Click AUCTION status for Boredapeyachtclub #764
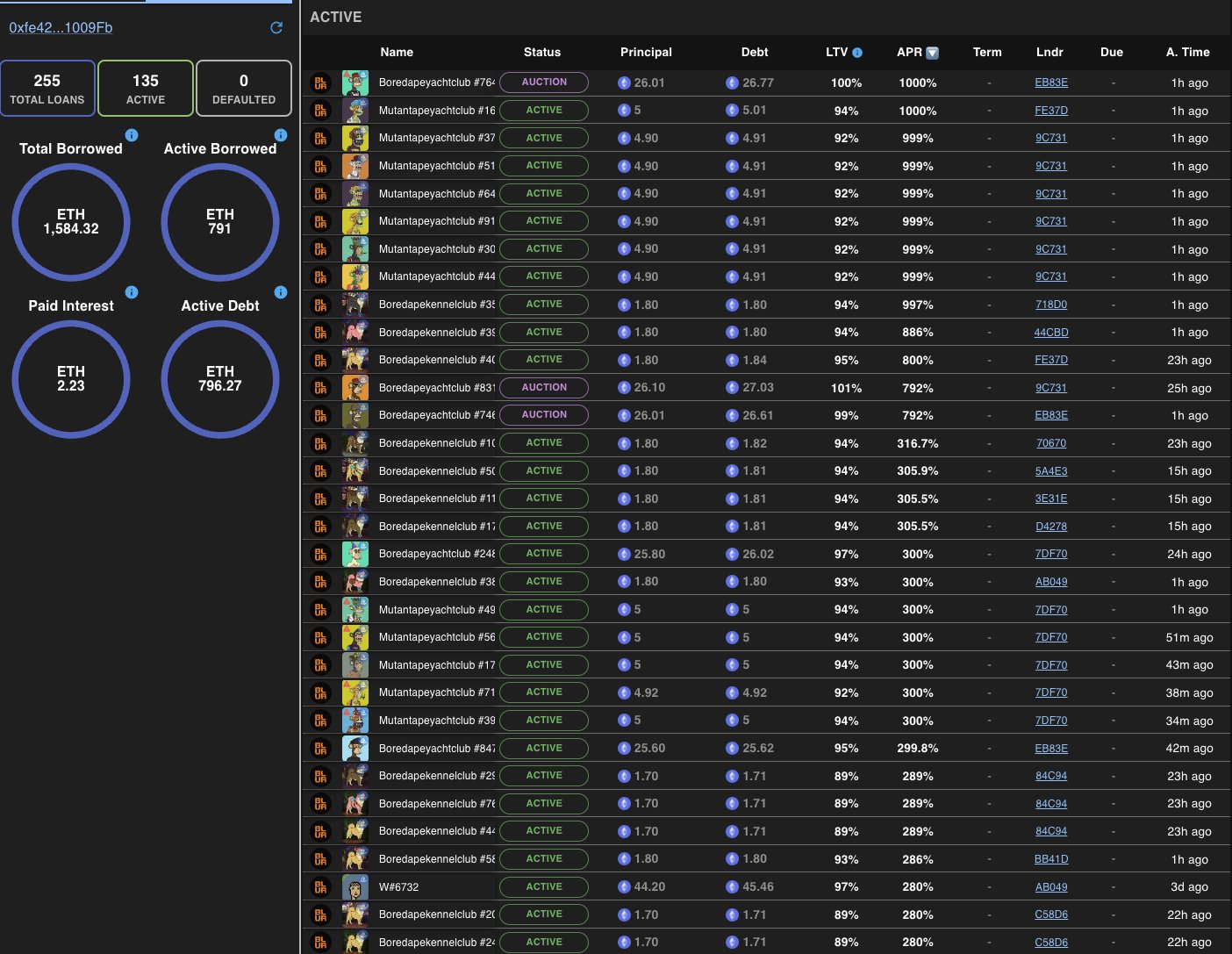Screen dimensions: 1232x954 pyautogui.click(x=544, y=82)
